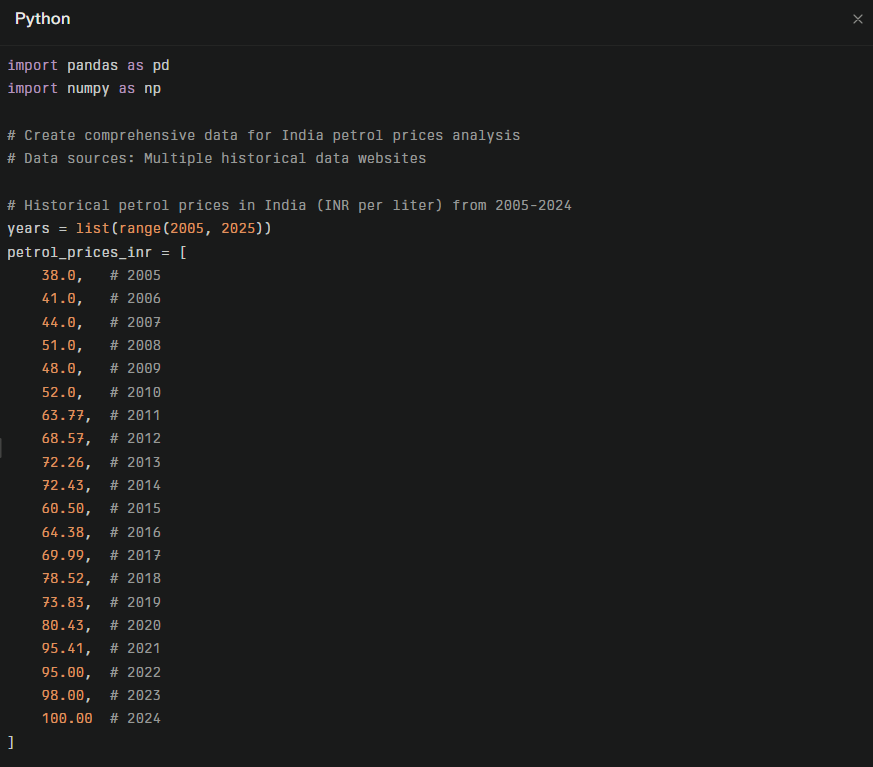Screen dimensions: 873x767
Task: Click the 51.0 value for 2008
Action: click(59, 345)
